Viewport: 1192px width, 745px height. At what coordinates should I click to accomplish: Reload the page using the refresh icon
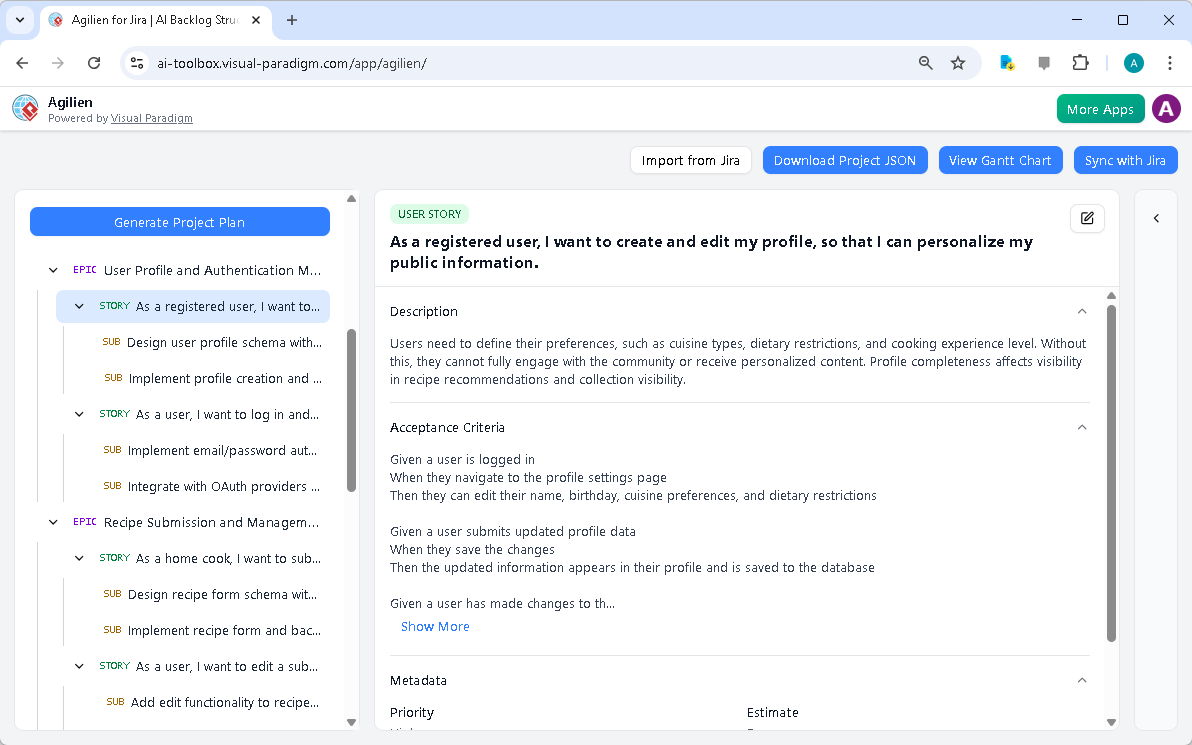(x=93, y=62)
